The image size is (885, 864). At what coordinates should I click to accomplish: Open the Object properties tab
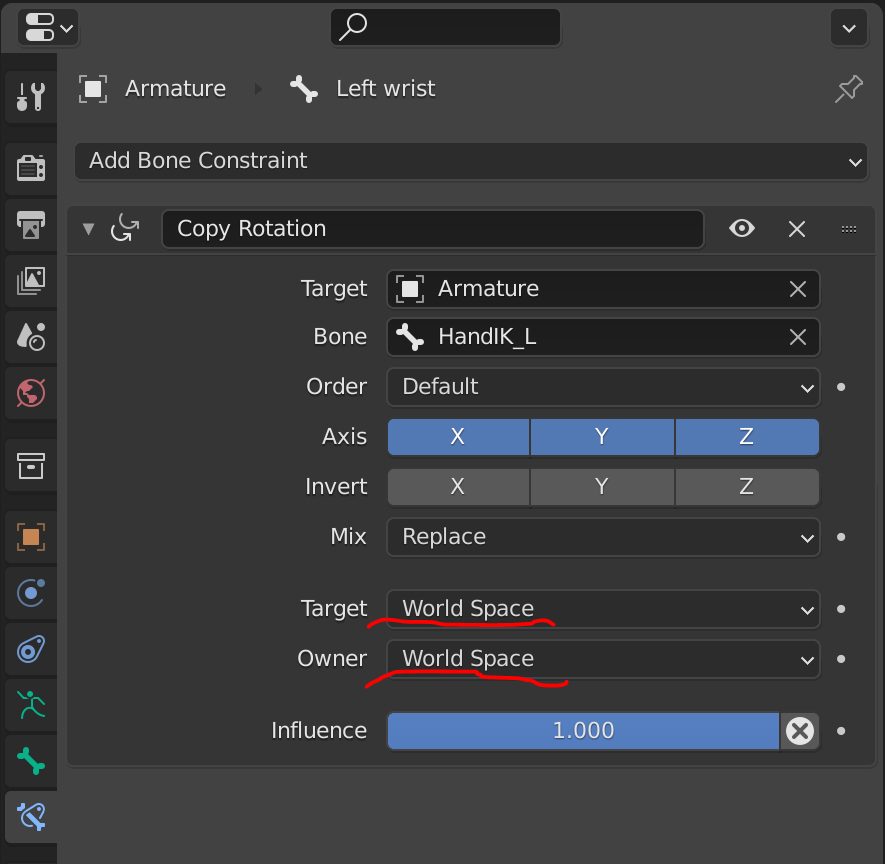(30, 537)
